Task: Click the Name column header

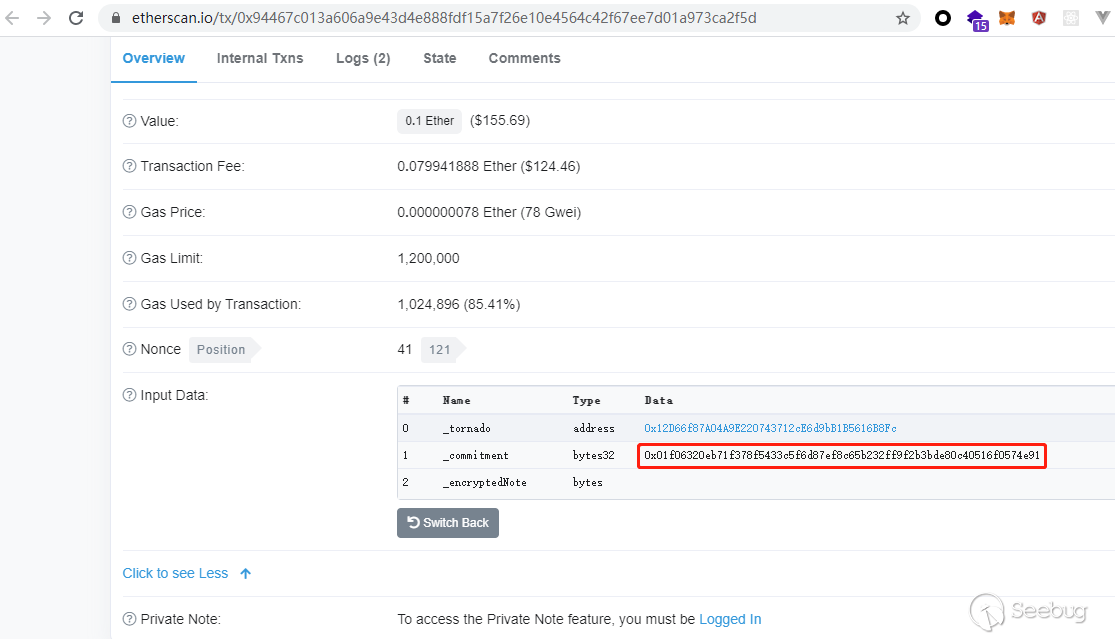Action: [x=457, y=400]
